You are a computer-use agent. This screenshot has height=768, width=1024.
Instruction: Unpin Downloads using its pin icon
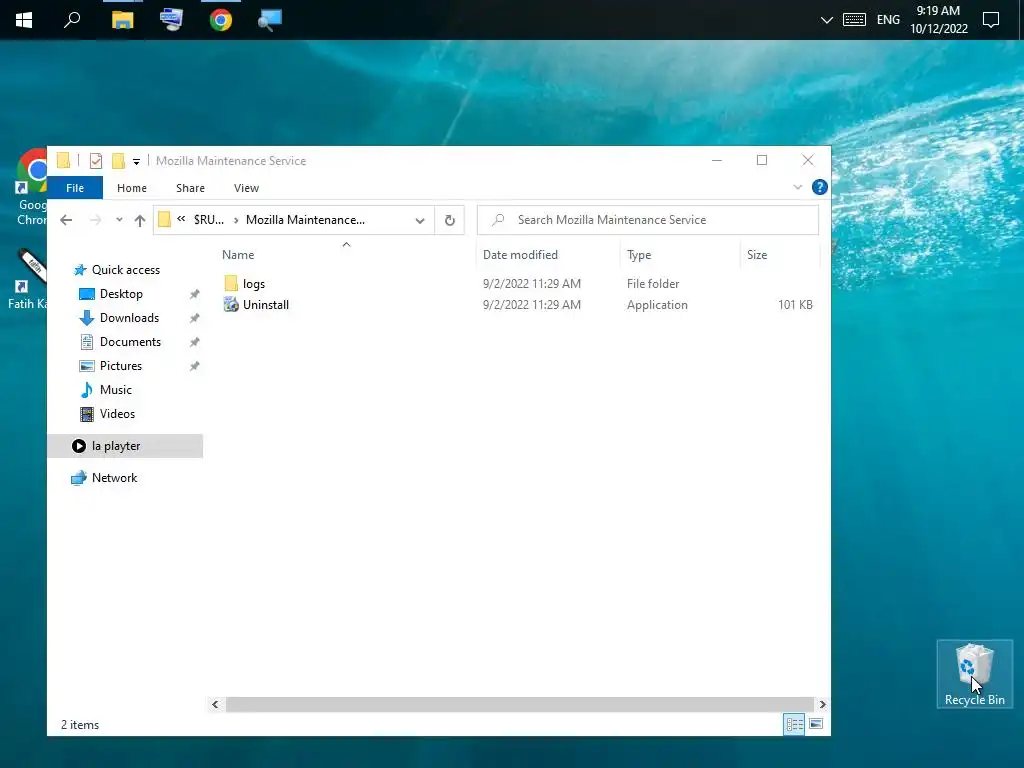[194, 319]
